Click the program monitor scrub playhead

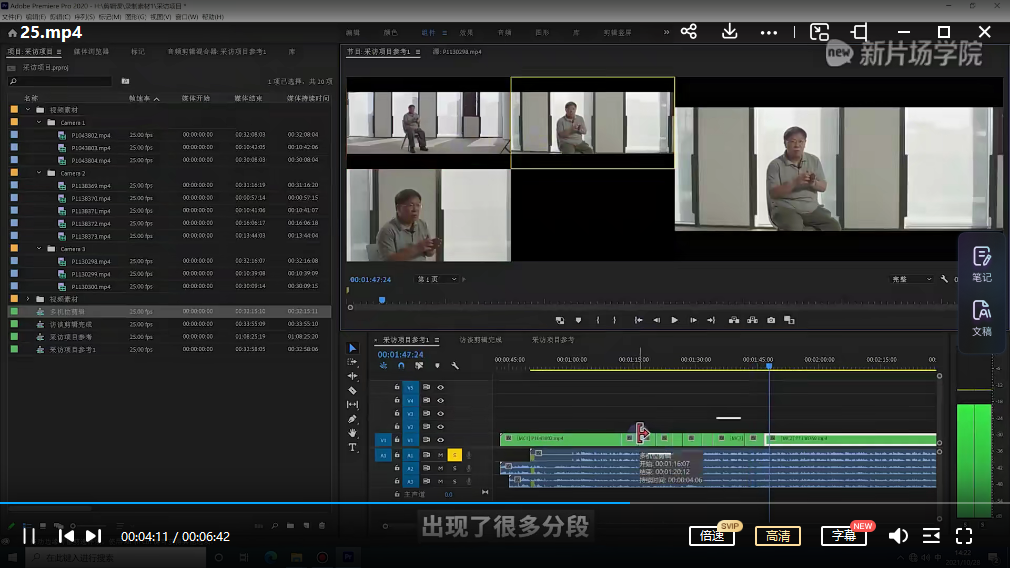click(382, 300)
